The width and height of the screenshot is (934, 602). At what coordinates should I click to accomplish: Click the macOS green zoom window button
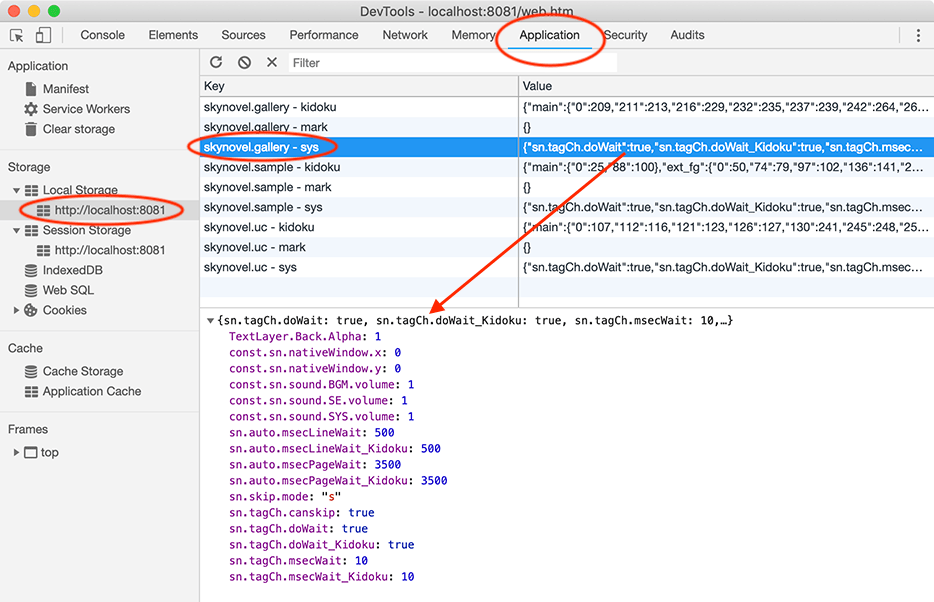point(54,11)
